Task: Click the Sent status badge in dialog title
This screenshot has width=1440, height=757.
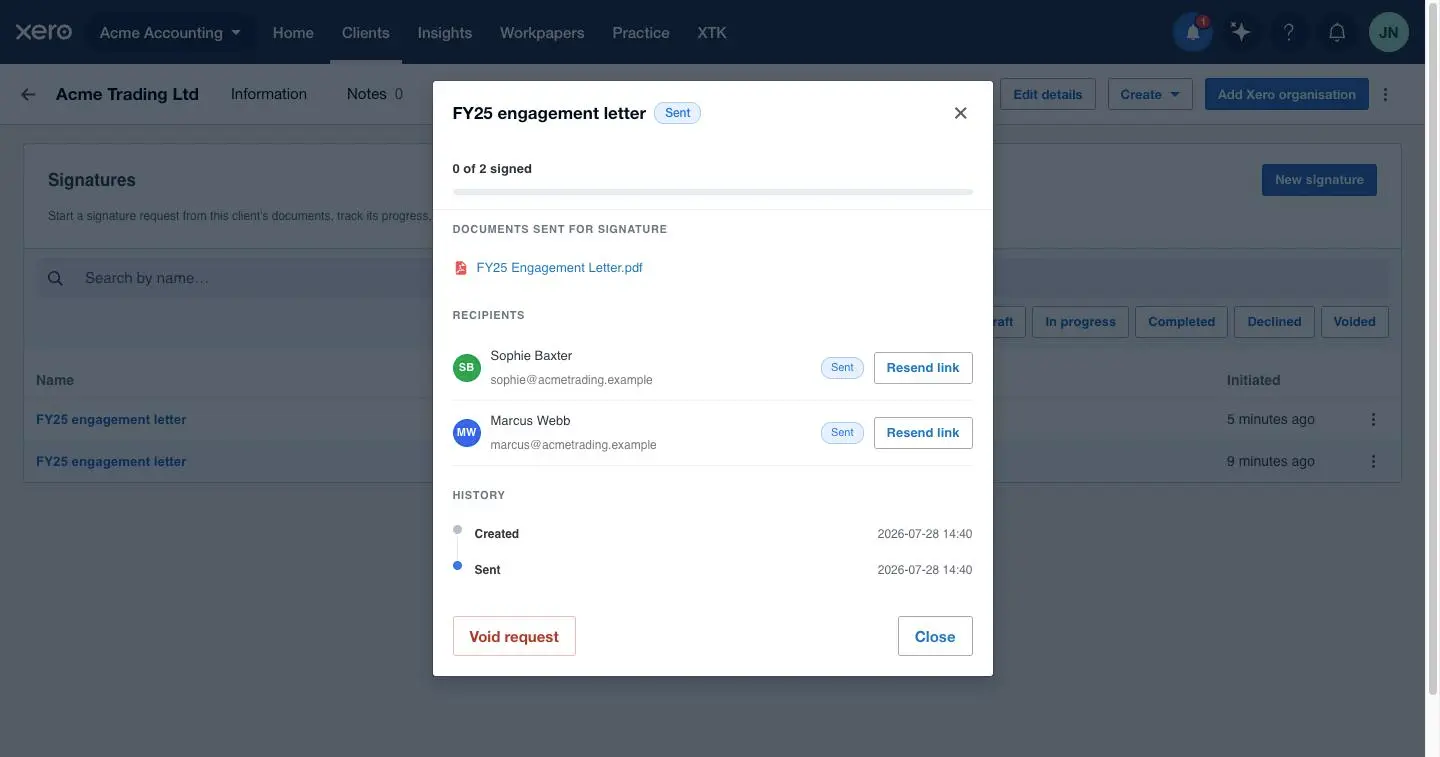Action: [x=677, y=113]
